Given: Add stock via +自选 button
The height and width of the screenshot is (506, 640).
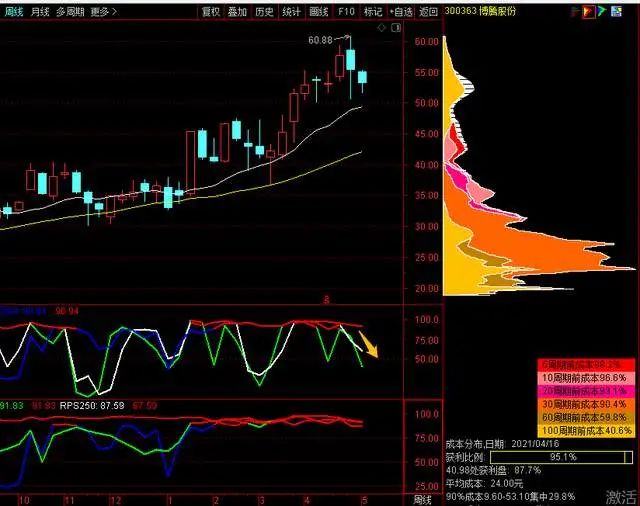Looking at the screenshot, I should point(401,12).
